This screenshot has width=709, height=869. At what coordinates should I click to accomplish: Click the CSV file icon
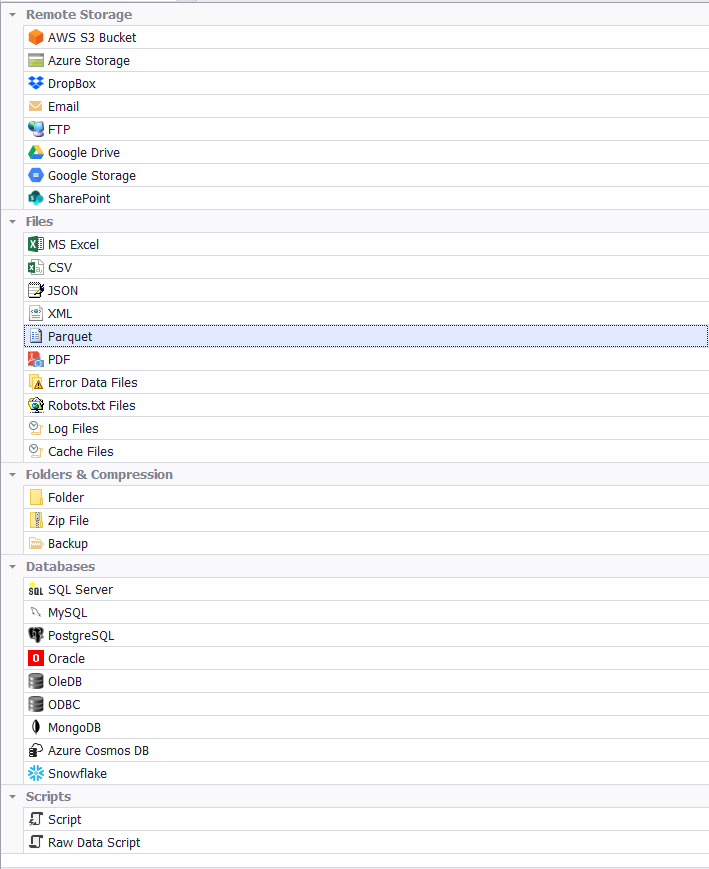(35, 267)
